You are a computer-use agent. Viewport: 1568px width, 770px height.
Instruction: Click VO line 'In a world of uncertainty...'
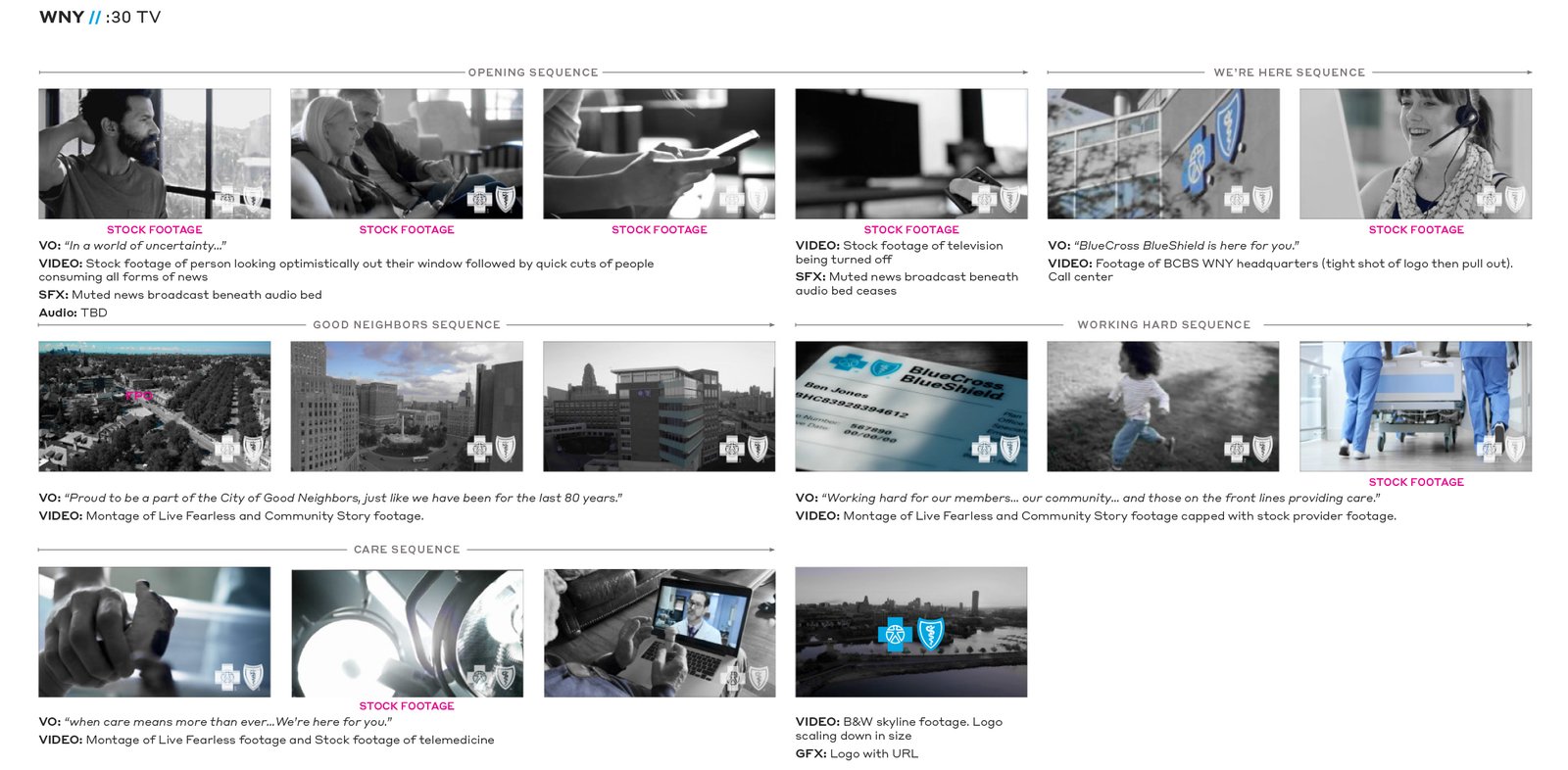click(x=132, y=246)
